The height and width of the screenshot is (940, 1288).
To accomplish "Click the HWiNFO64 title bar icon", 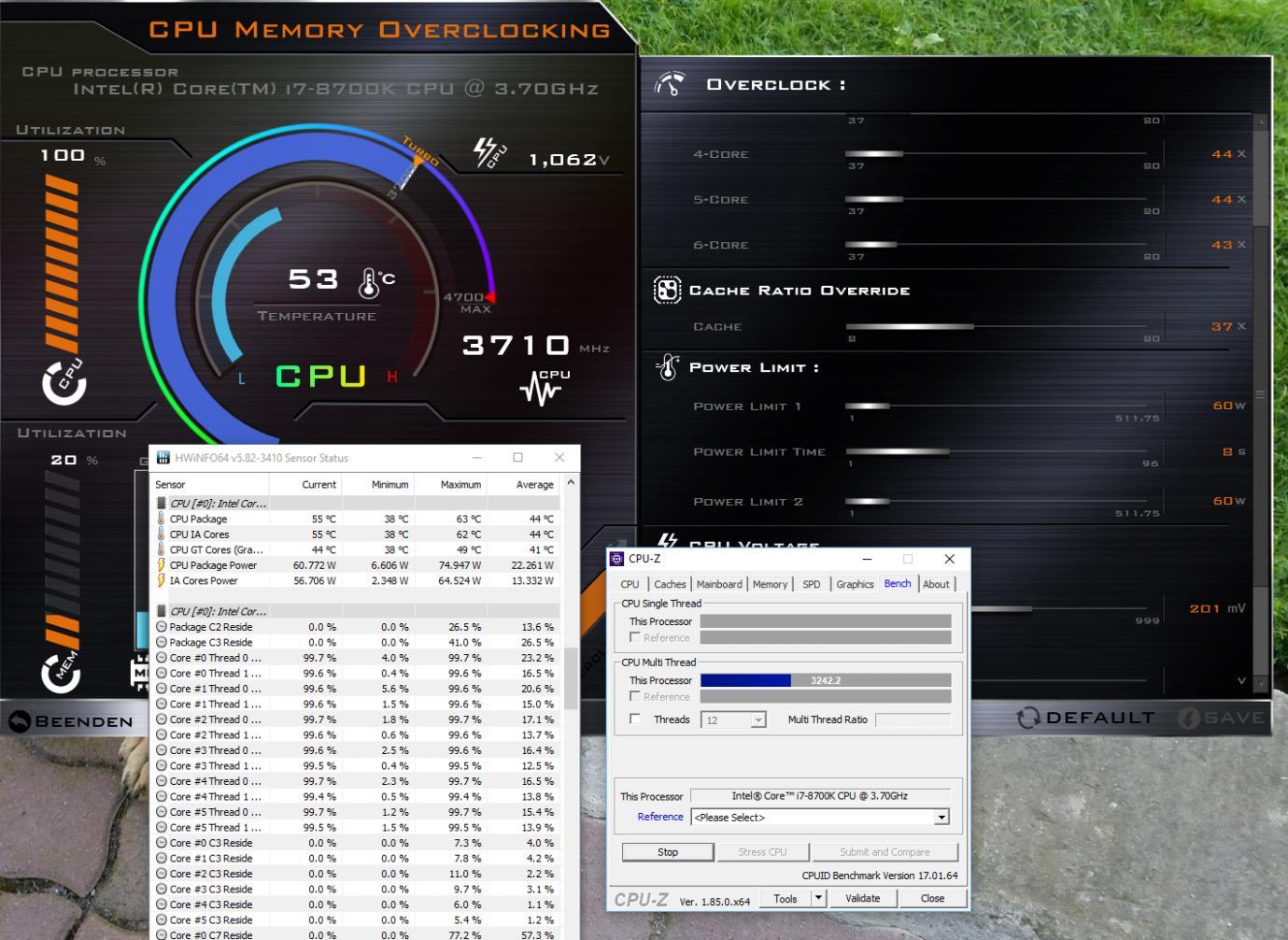I will (x=164, y=458).
